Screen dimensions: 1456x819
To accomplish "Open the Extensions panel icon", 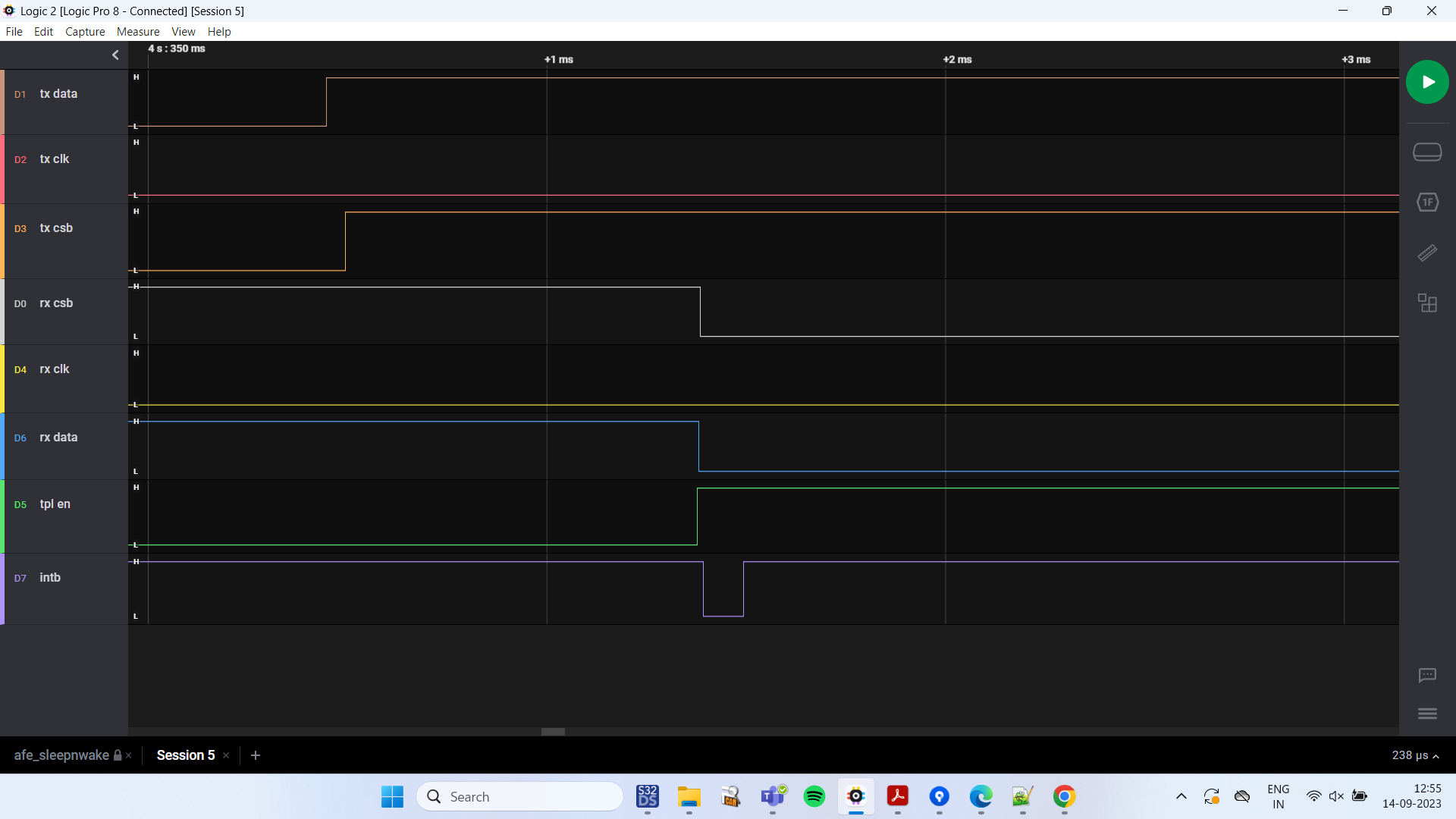I will pyautogui.click(x=1427, y=303).
